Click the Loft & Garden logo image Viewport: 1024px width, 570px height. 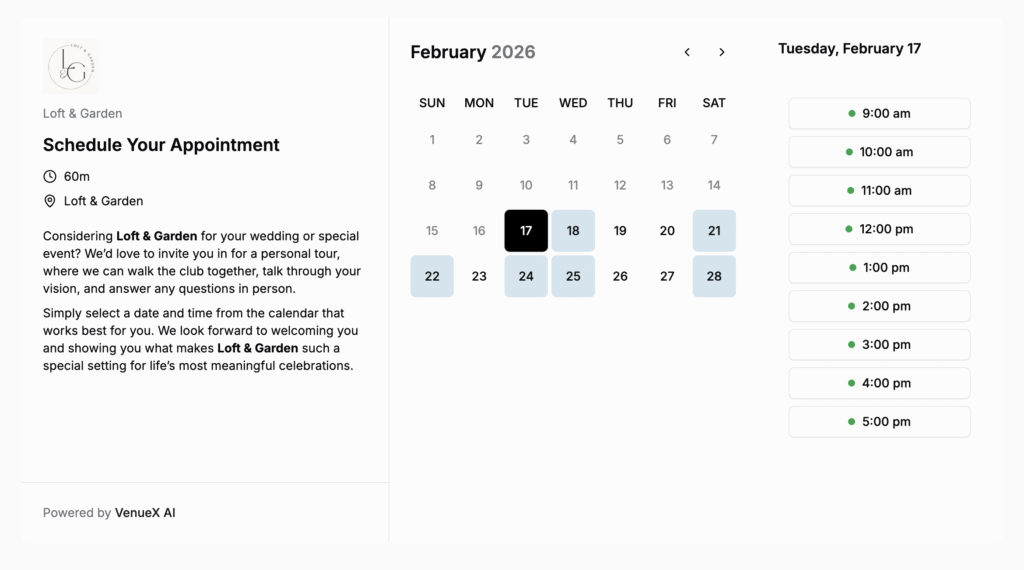[71, 66]
